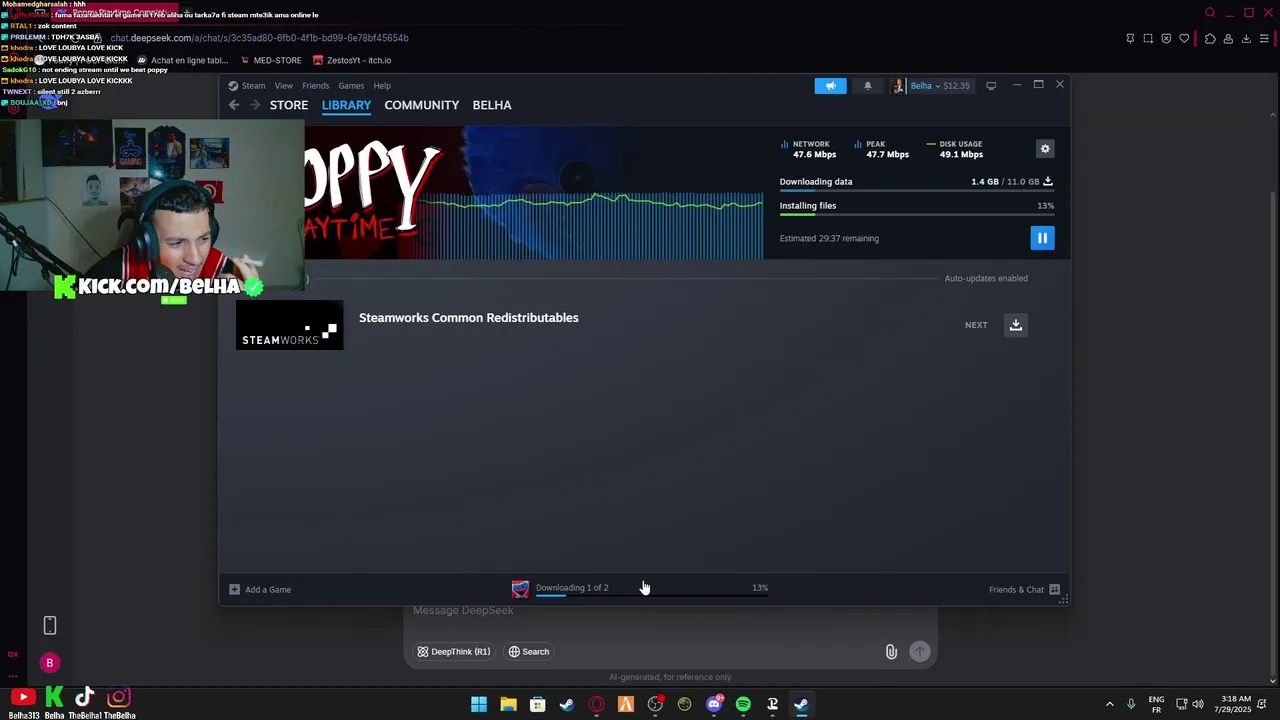Click Auto-updates enabled text
Image resolution: width=1280 pixels, height=720 pixels.
point(986,279)
